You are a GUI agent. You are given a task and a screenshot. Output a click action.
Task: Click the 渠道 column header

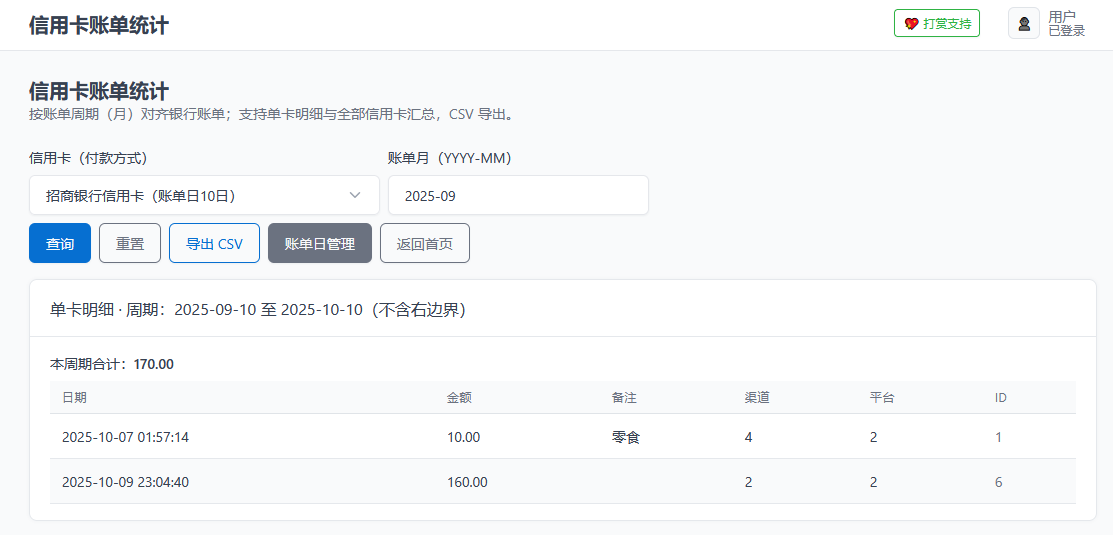tap(757, 398)
